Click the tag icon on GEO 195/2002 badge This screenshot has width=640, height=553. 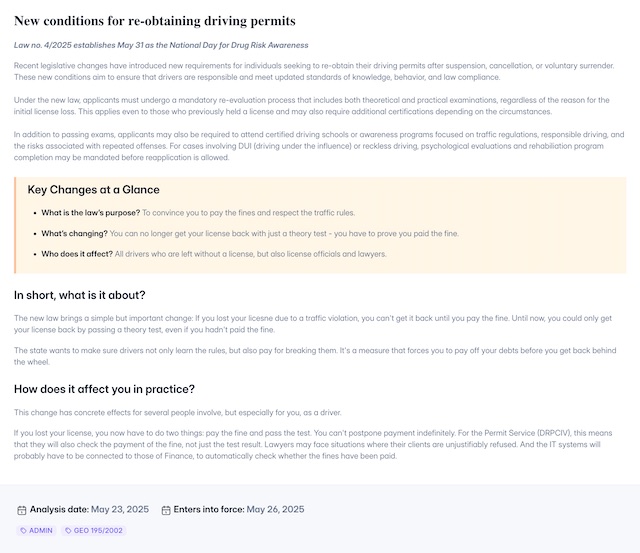(69, 531)
